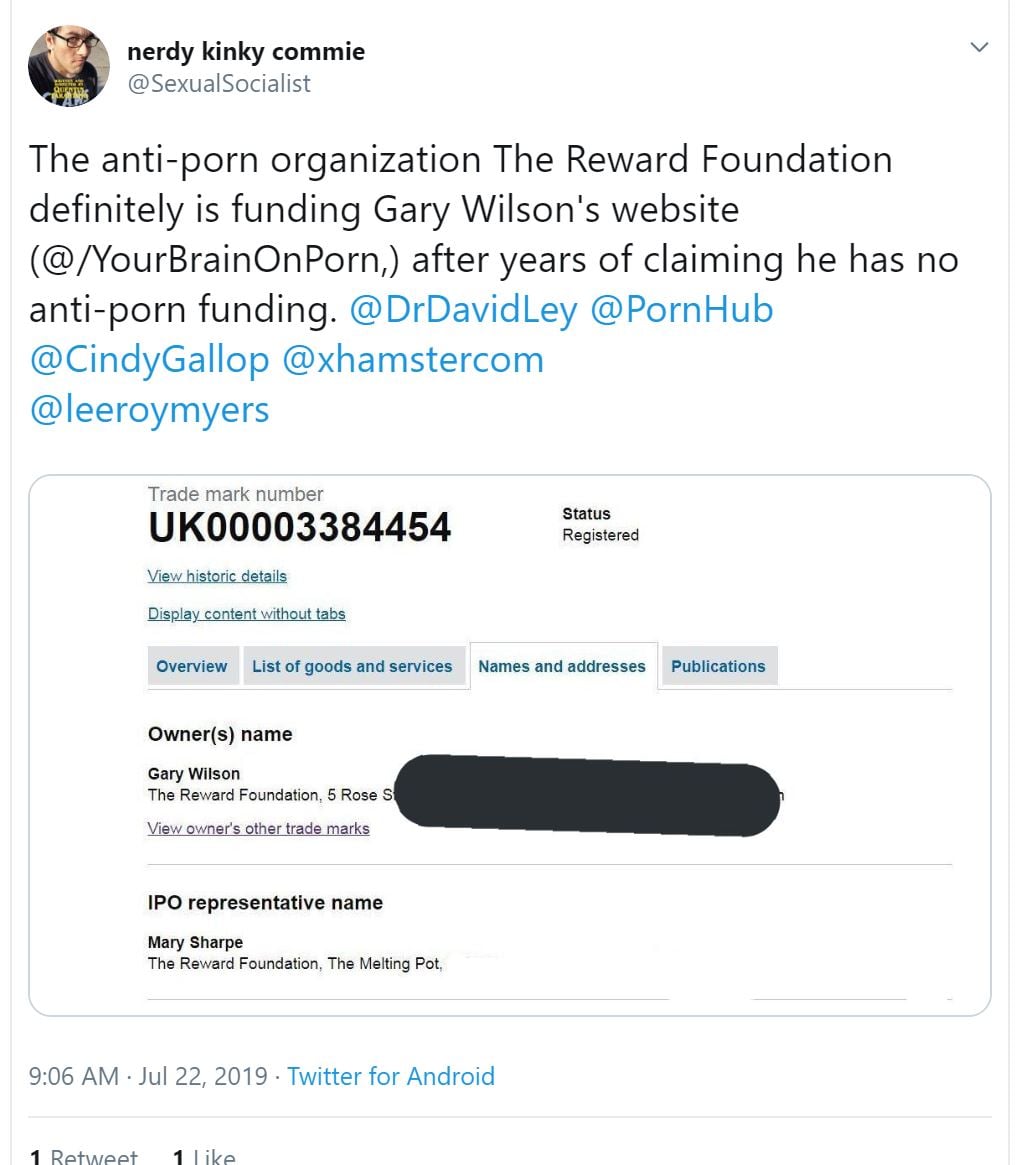Image resolution: width=1020 pixels, height=1165 pixels.
Task: Select the Names and addresses tab
Action: pyautogui.click(x=562, y=667)
